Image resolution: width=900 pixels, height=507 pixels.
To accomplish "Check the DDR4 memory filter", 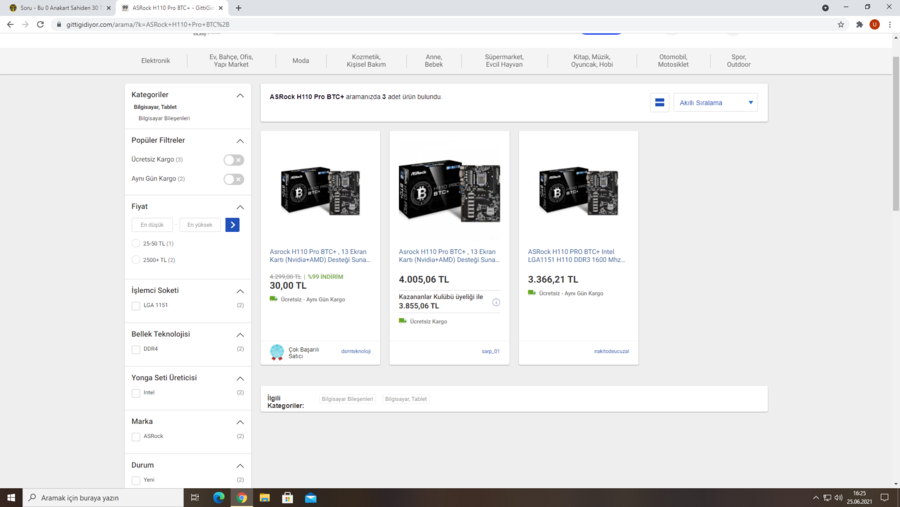I will pyautogui.click(x=136, y=349).
